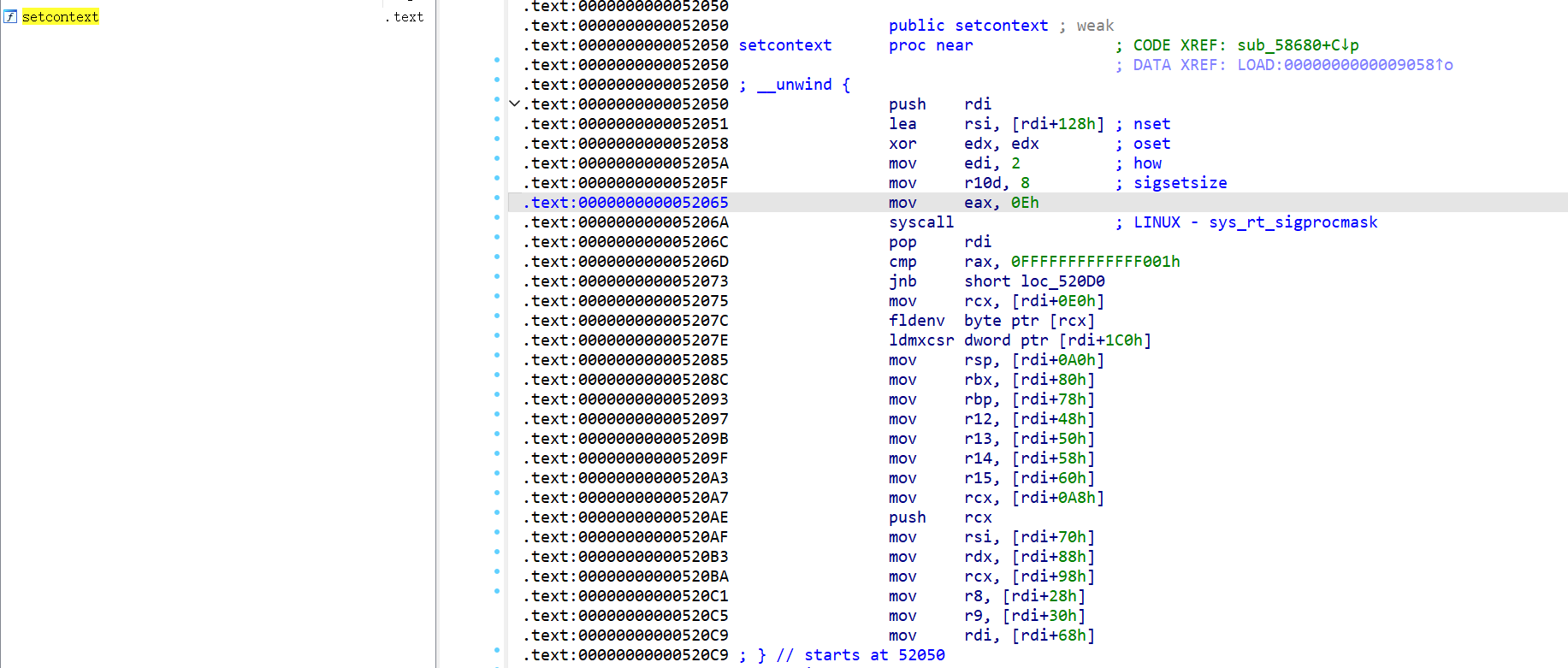Click address .text:0000000000052065
Screen dimensions: 1568x668
click(626, 203)
